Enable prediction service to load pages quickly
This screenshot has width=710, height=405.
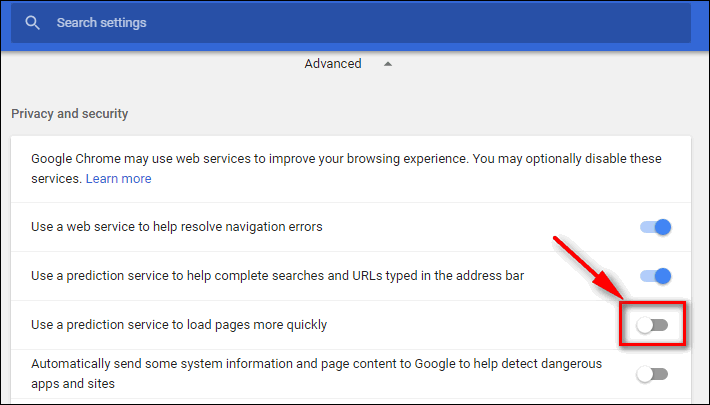(x=652, y=325)
